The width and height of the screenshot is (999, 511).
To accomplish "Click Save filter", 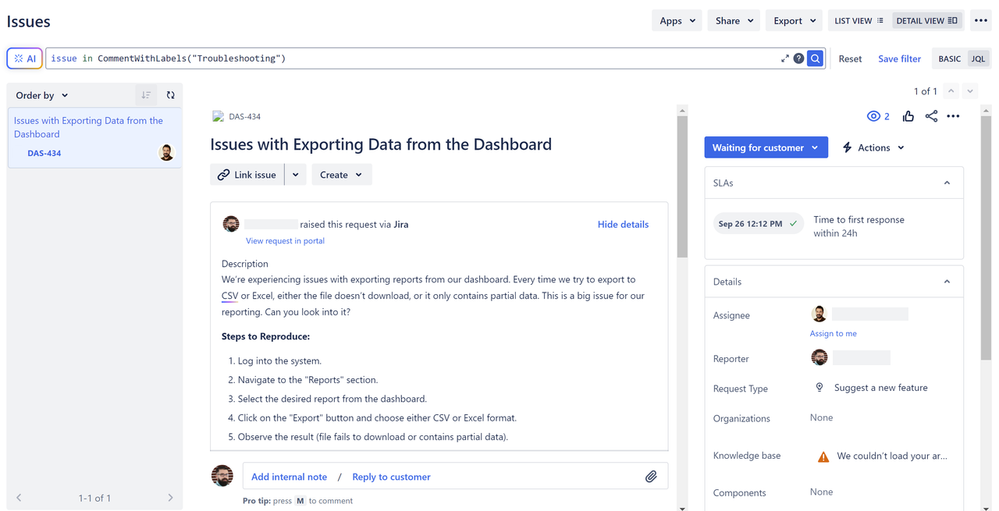I will click(x=899, y=59).
